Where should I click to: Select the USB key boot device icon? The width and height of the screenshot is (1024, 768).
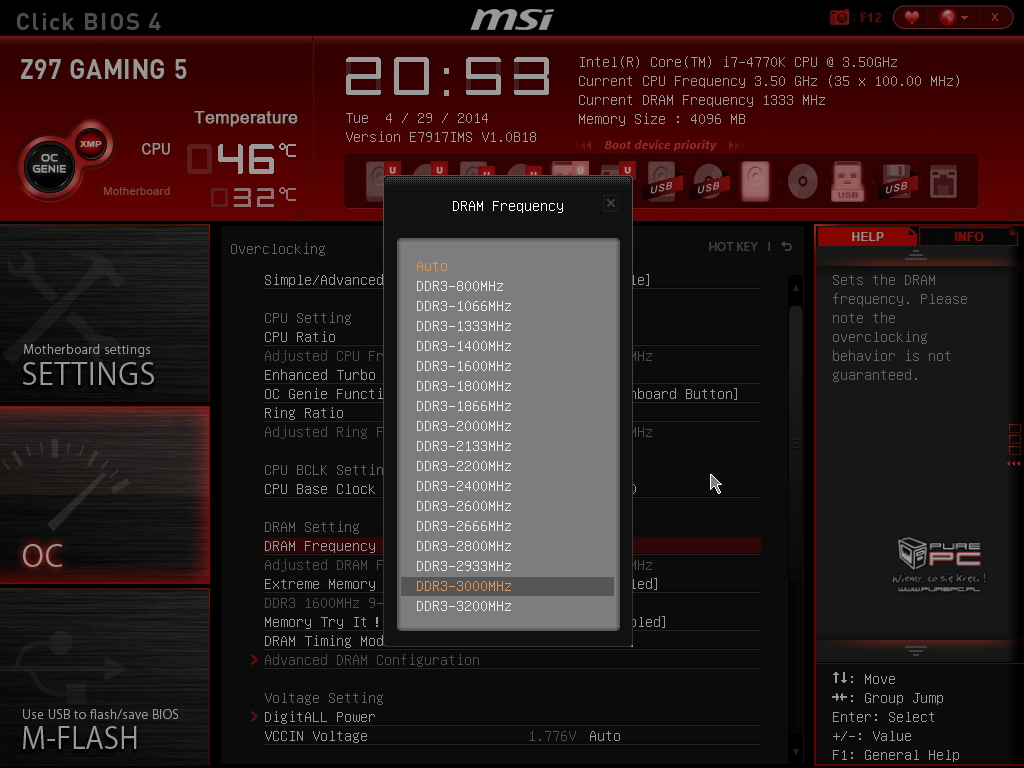pos(848,181)
